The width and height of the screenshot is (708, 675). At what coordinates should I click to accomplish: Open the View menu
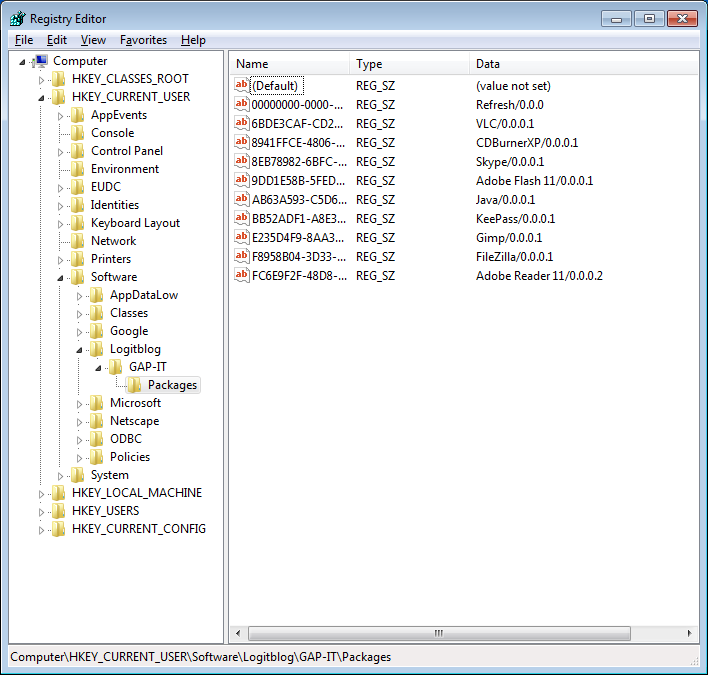pos(93,40)
